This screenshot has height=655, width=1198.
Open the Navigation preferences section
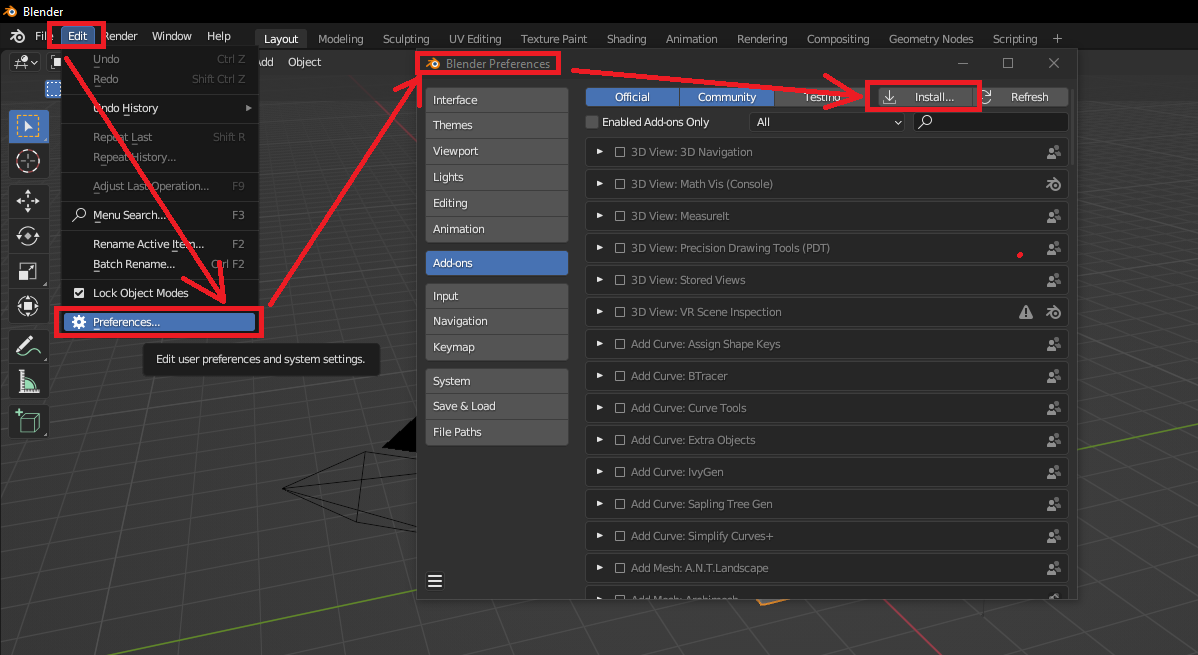click(497, 321)
